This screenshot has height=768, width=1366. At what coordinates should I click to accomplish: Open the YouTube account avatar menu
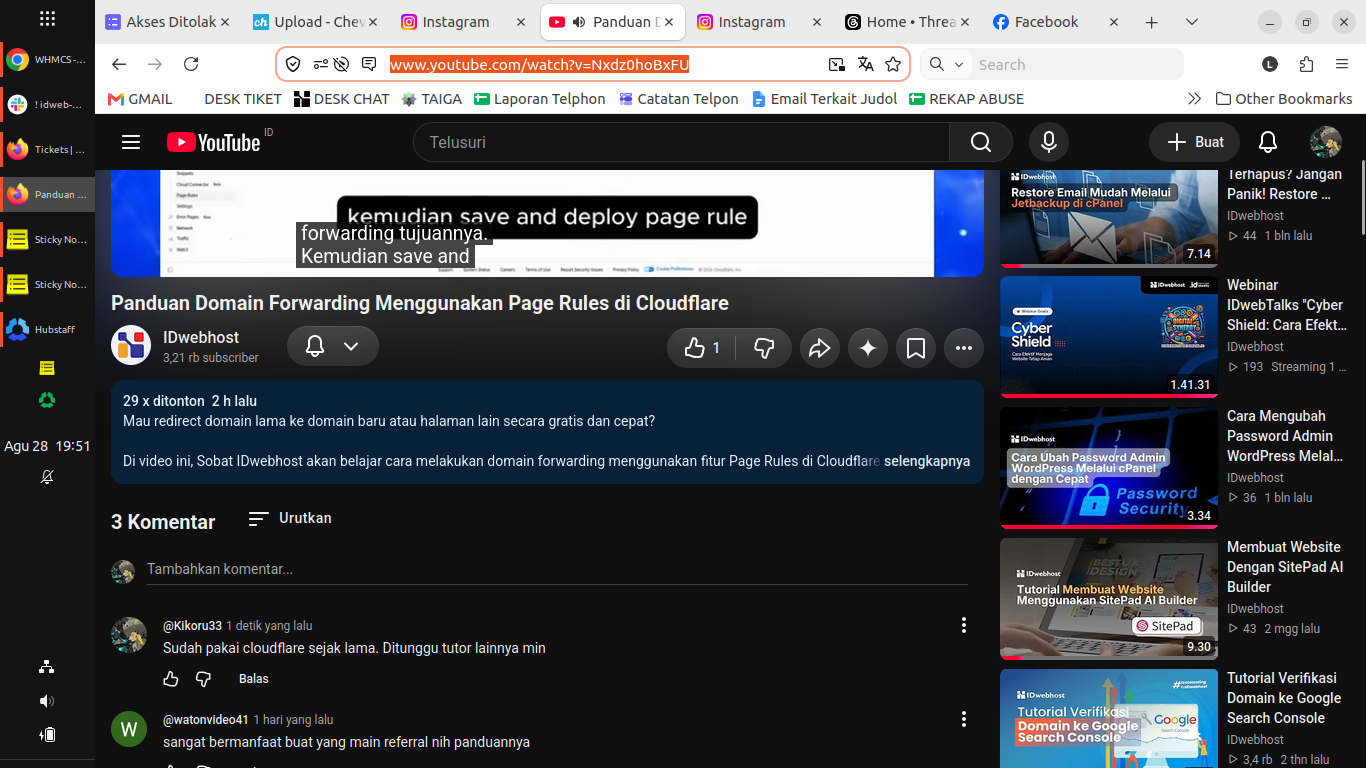(1326, 142)
